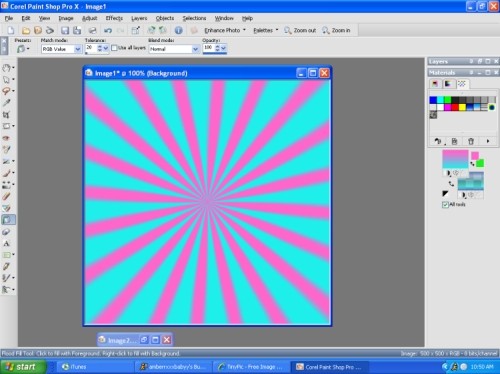Switch to Rainbow tab in Materials

pos(448,84)
